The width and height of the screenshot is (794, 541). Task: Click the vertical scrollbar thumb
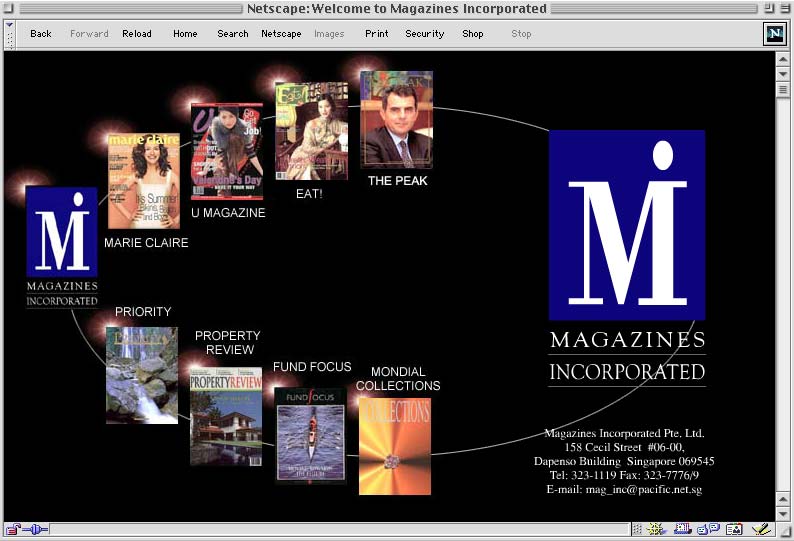coord(783,90)
